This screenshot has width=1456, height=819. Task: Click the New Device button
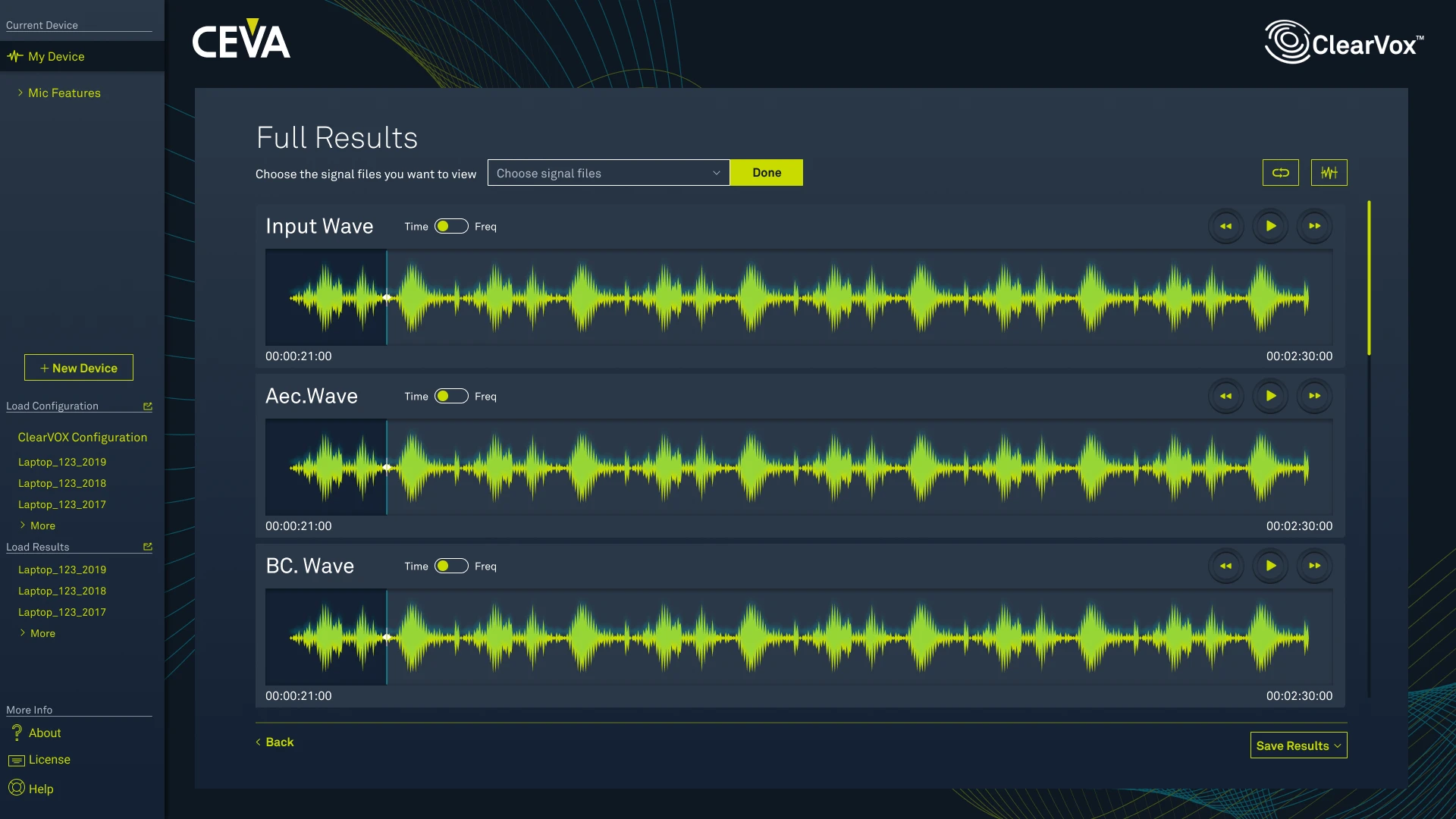[x=79, y=368]
